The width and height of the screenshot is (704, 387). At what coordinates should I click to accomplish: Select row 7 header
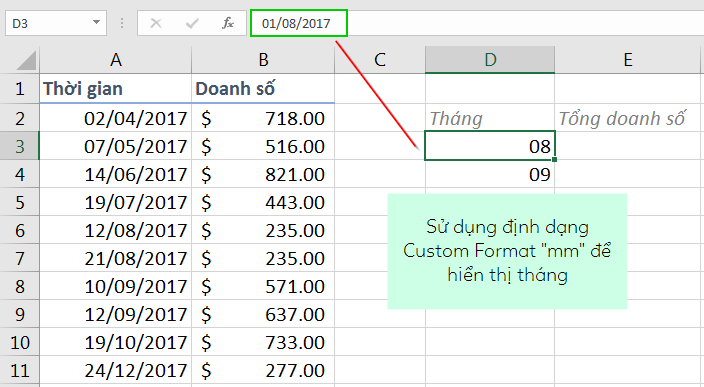(x=20, y=258)
